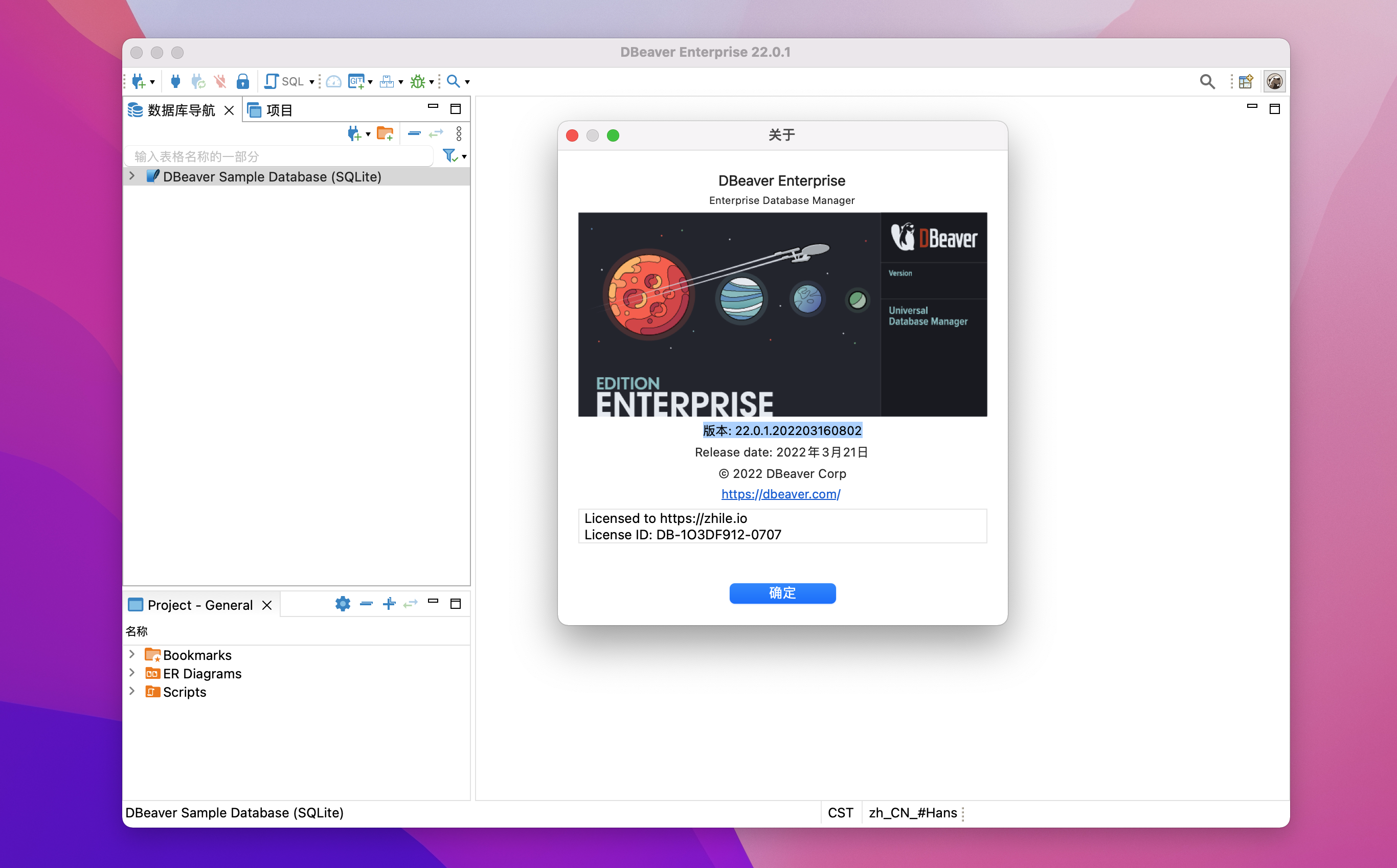This screenshot has height=868, width=1397.
Task: Click the blue padlock toolbar icon
Action: pos(243,81)
